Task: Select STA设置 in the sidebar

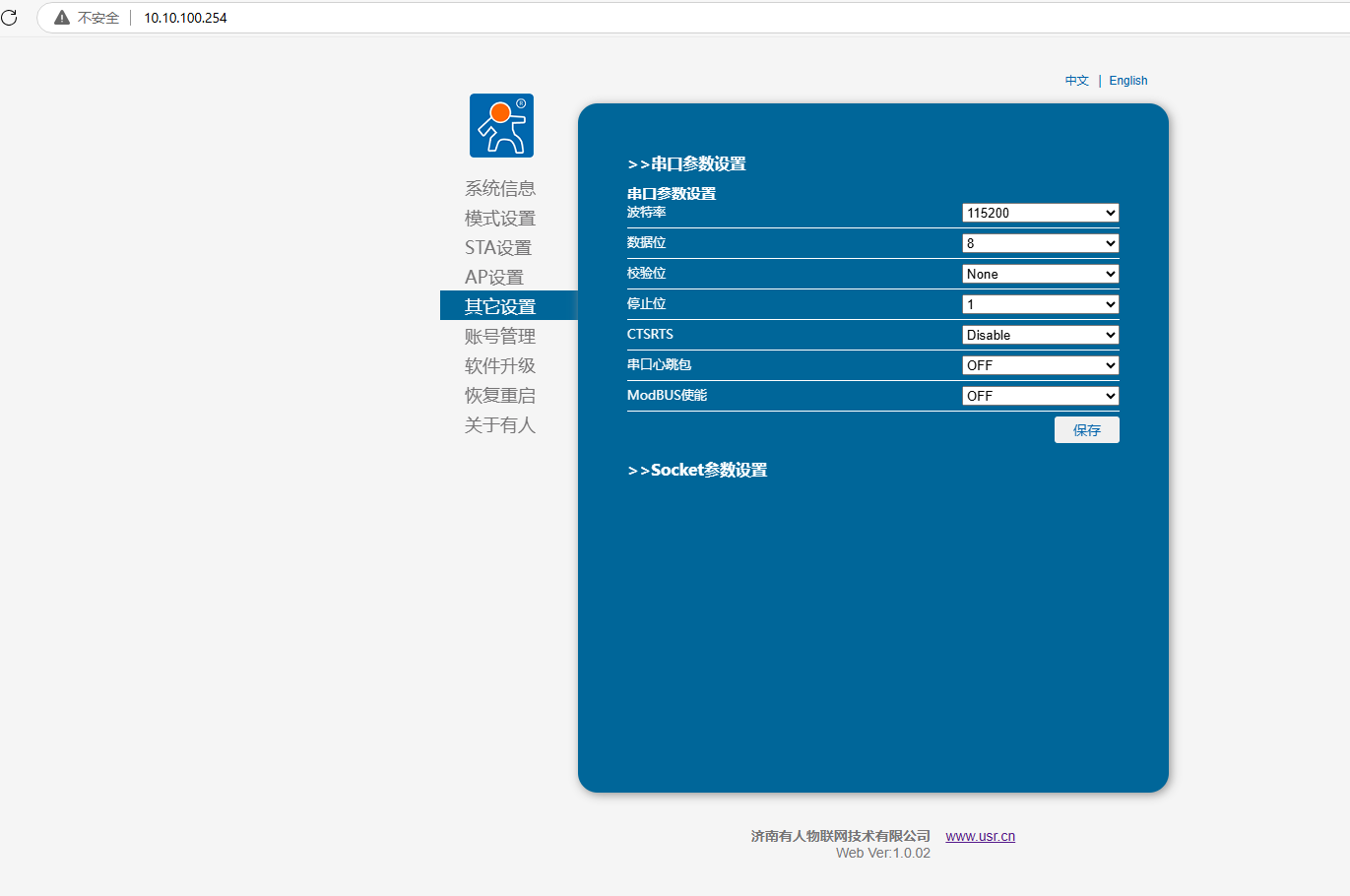Action: [x=497, y=247]
